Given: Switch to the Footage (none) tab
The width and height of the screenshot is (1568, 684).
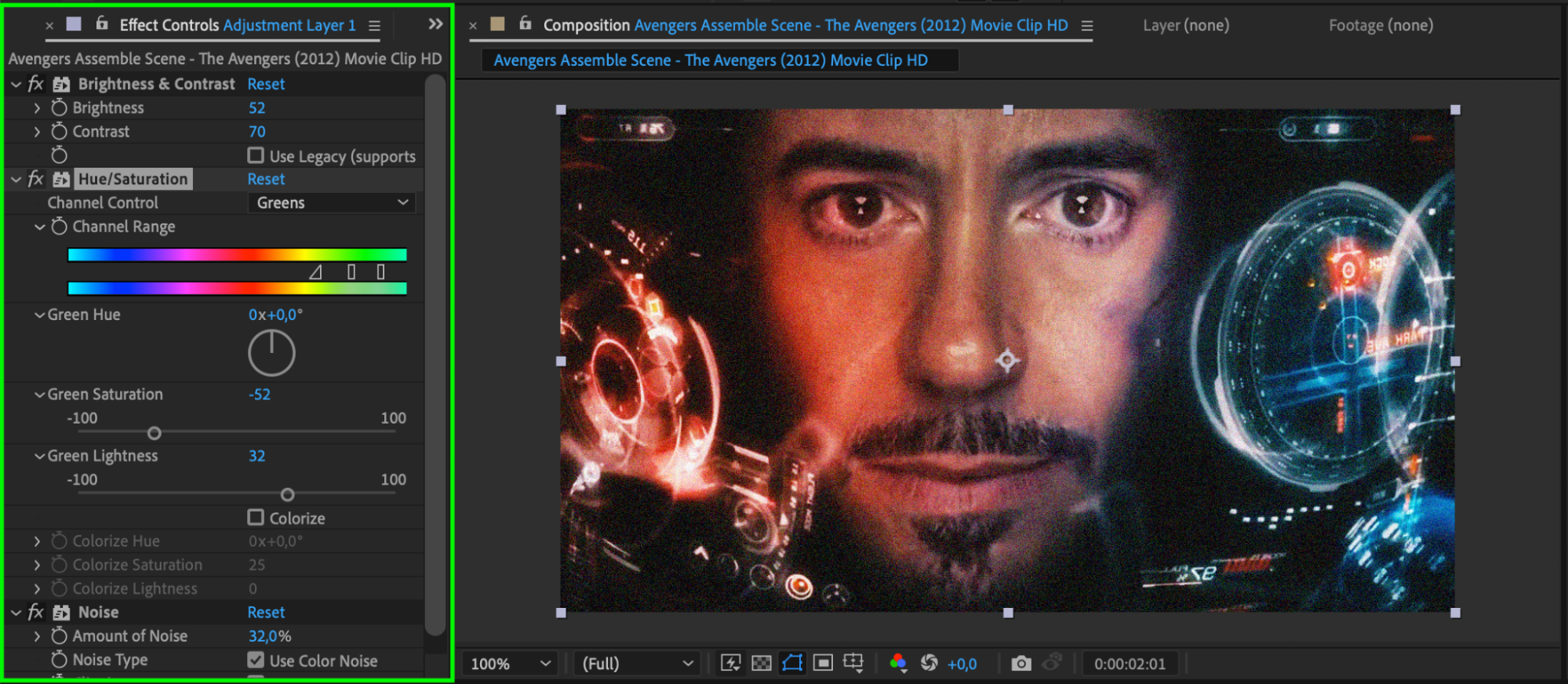Looking at the screenshot, I should tap(1381, 25).
